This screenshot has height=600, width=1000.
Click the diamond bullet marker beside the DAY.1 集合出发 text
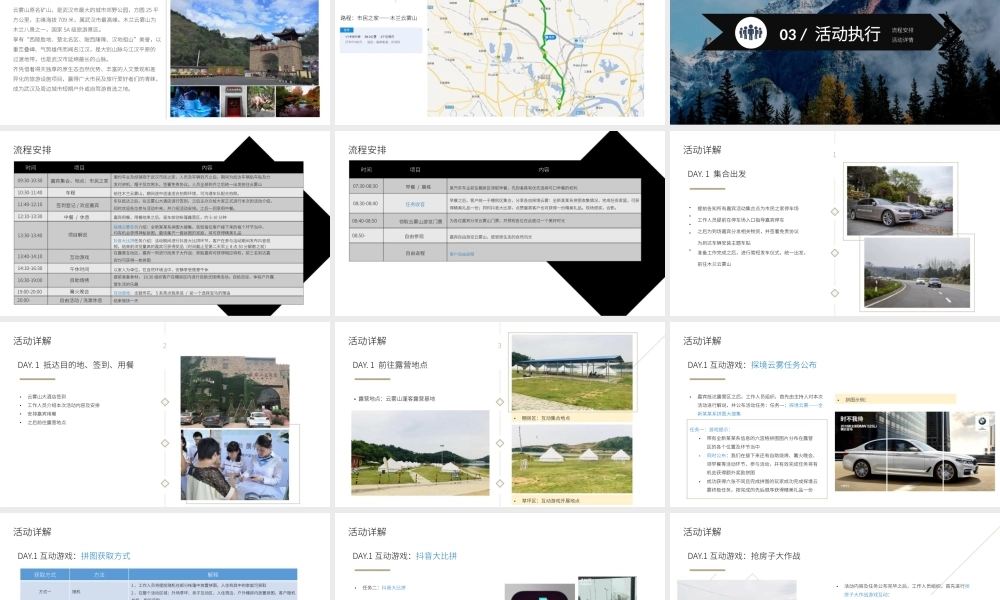(x=834, y=212)
